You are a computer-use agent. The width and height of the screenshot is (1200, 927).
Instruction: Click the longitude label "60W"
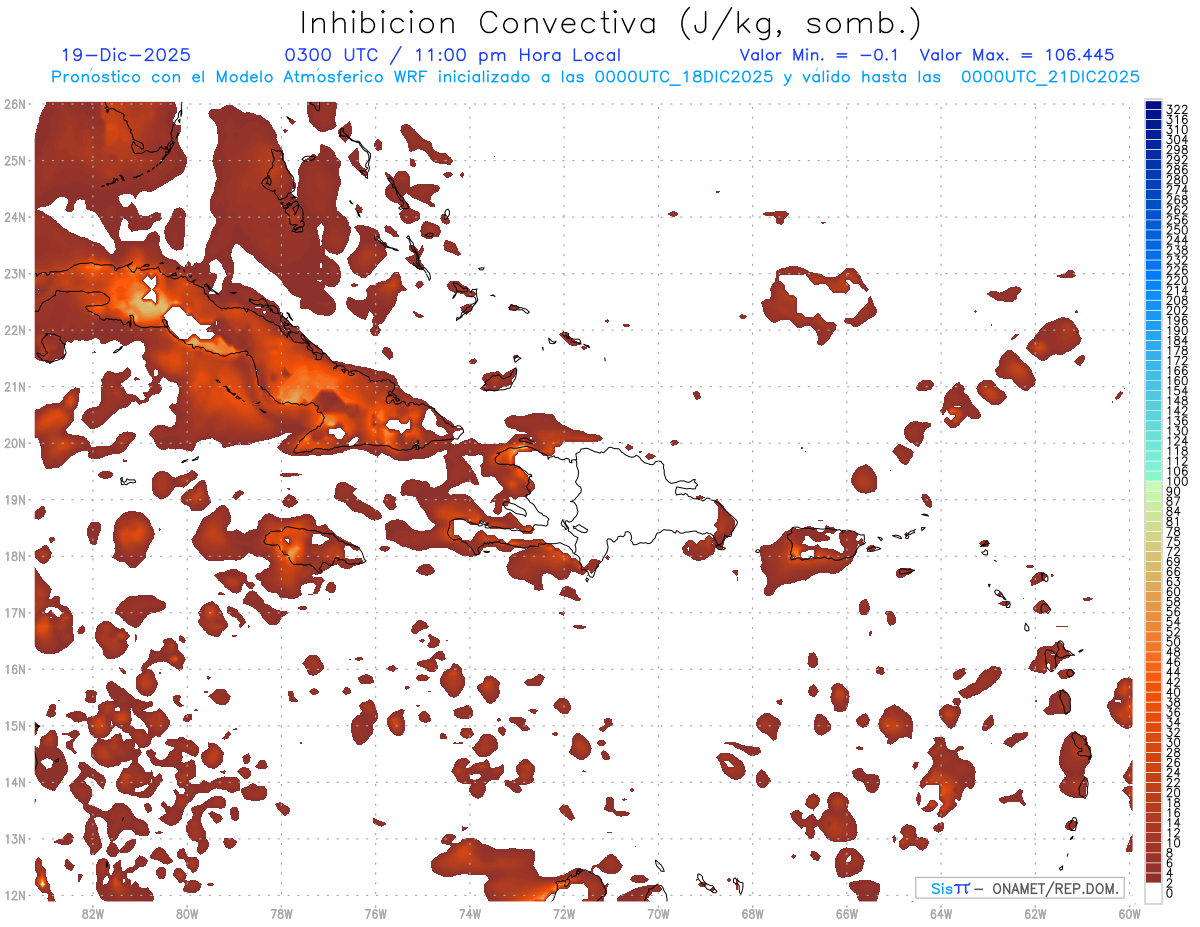(x=1129, y=912)
